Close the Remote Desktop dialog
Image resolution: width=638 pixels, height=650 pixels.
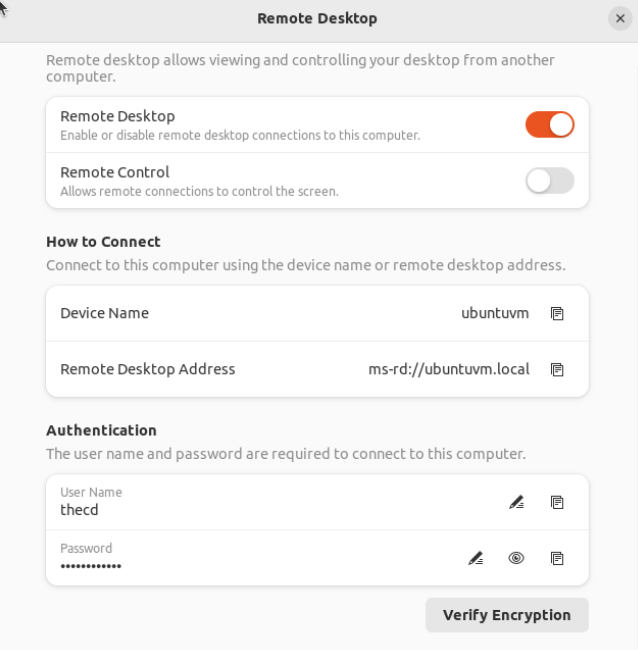point(620,18)
